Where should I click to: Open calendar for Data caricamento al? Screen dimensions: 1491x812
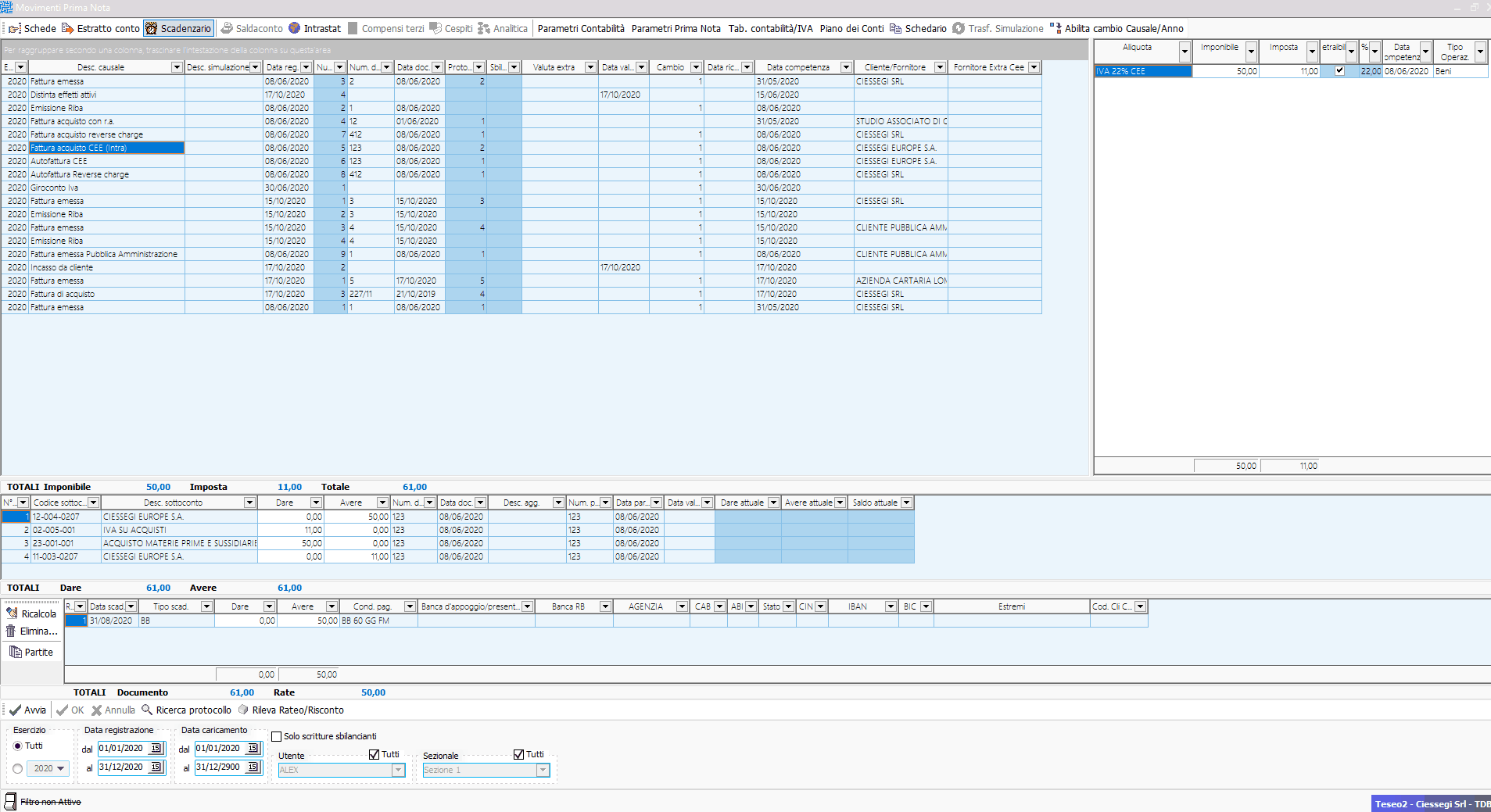[253, 767]
